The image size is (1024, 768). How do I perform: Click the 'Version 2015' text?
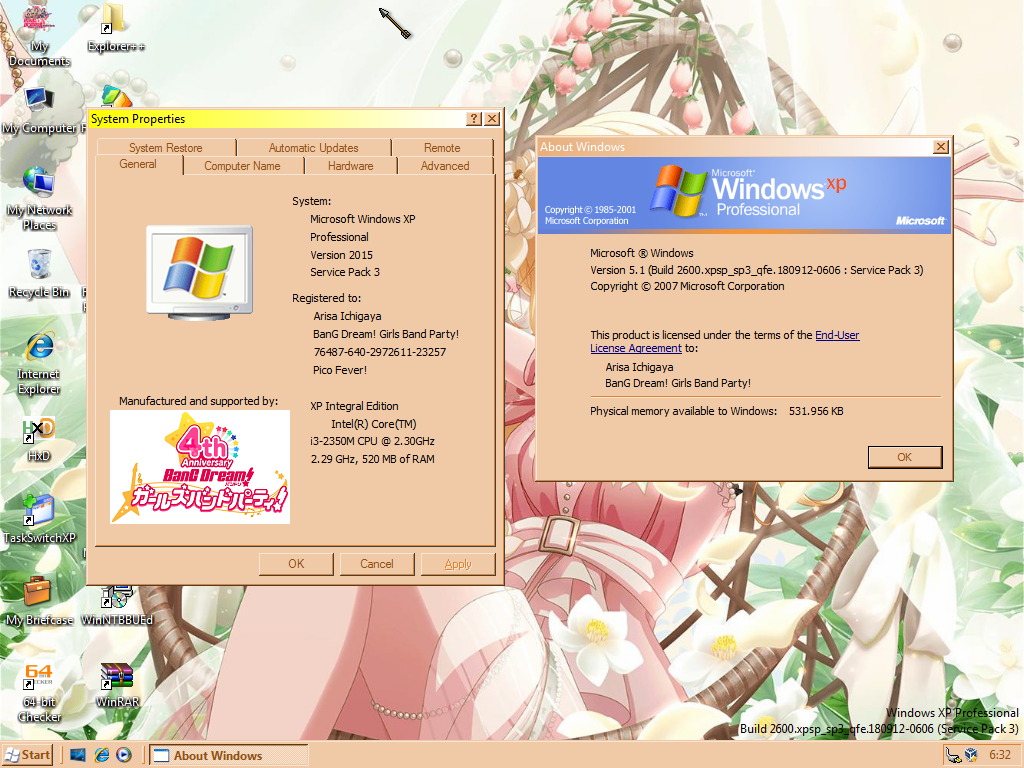[x=342, y=255]
